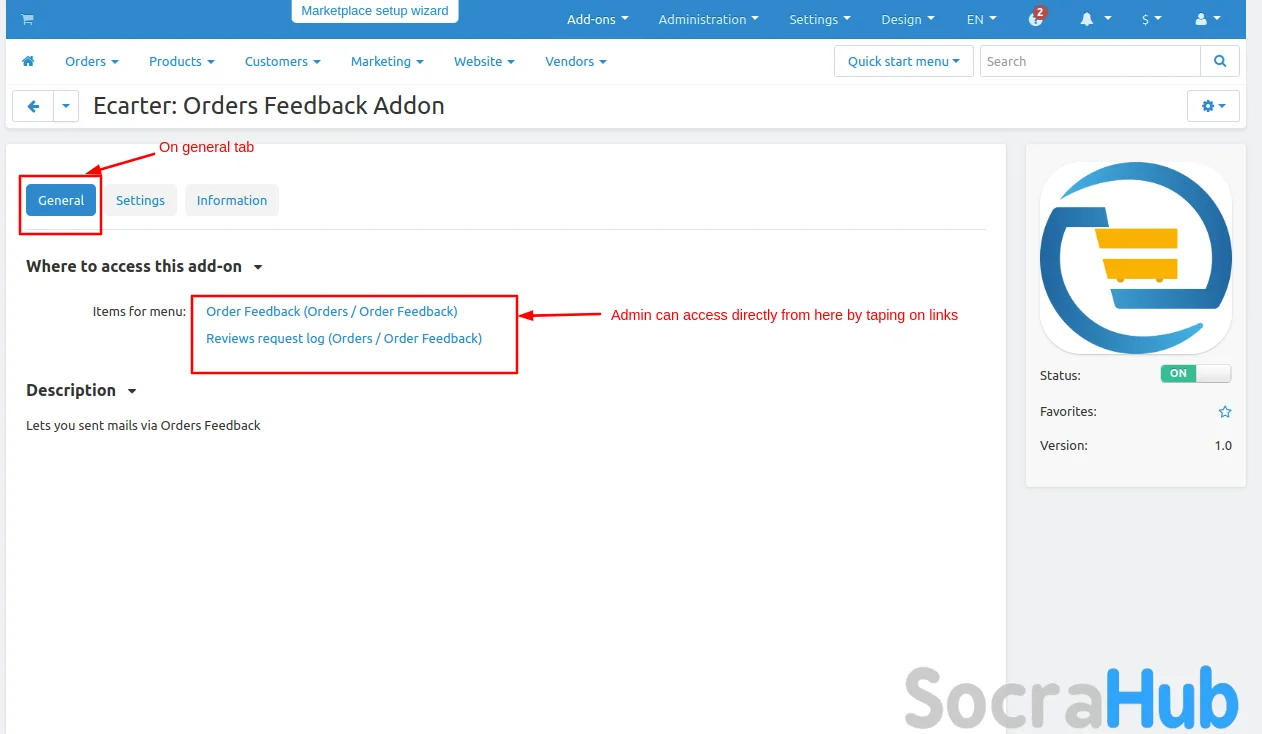Focus the Search input field

click(x=1090, y=61)
